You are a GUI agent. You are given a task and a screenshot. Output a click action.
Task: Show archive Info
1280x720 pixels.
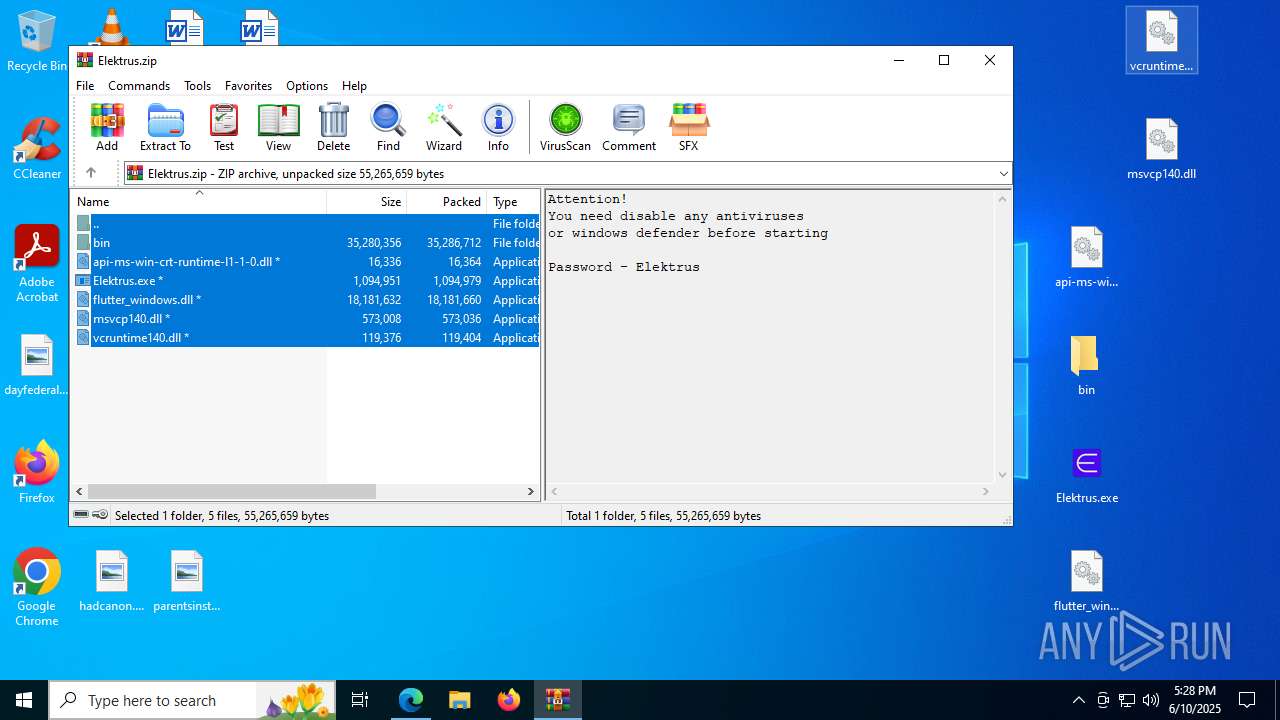pyautogui.click(x=498, y=127)
